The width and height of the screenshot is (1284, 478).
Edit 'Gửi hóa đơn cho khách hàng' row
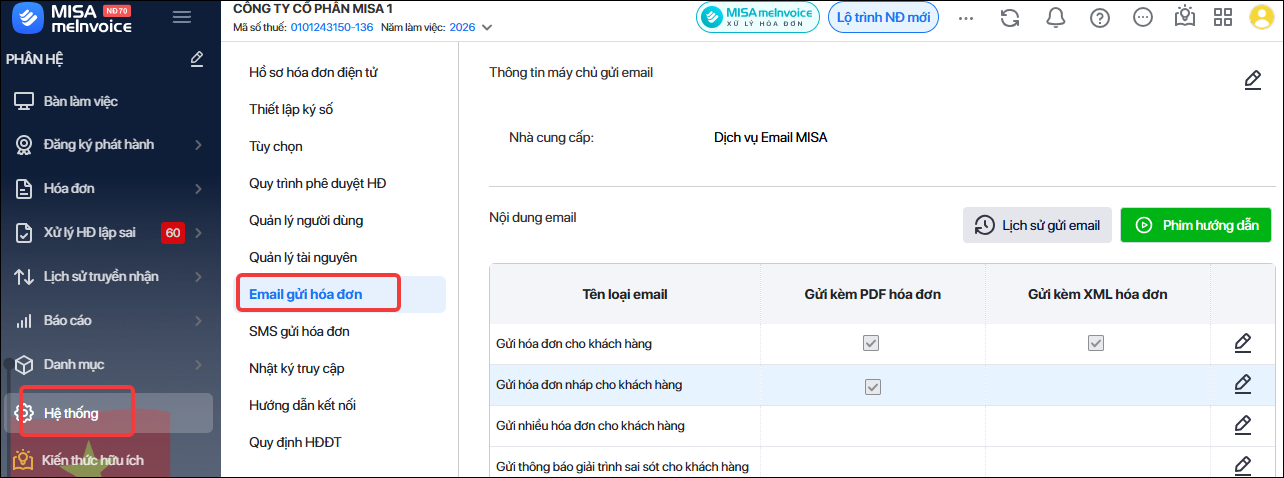pyautogui.click(x=1242, y=344)
